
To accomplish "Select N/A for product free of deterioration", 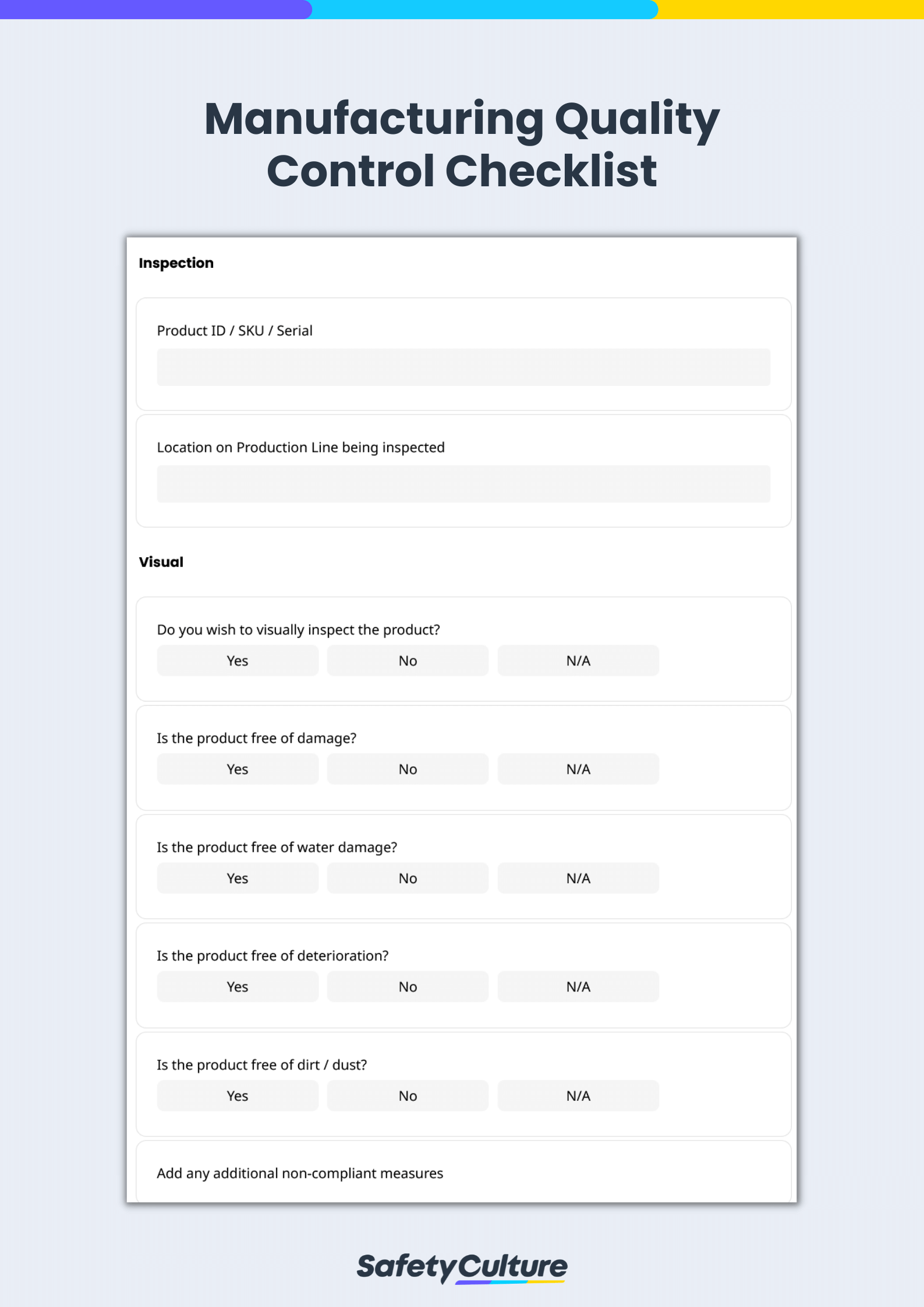I will (x=578, y=987).
